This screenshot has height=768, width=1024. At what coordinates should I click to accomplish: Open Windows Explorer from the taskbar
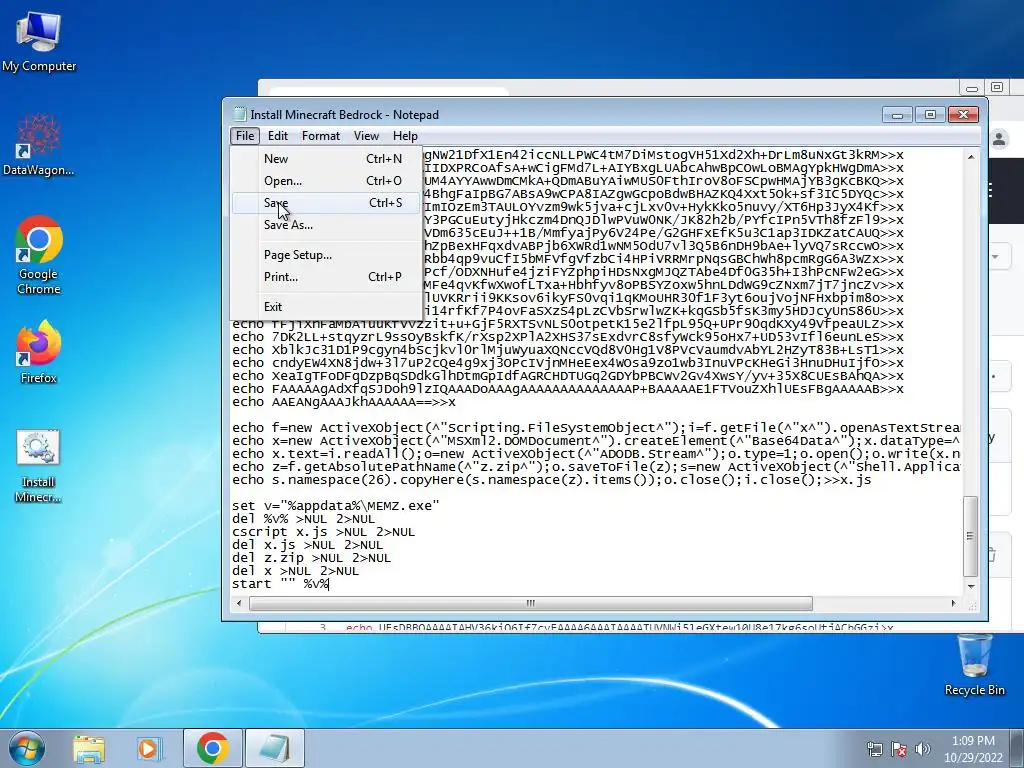(89, 748)
